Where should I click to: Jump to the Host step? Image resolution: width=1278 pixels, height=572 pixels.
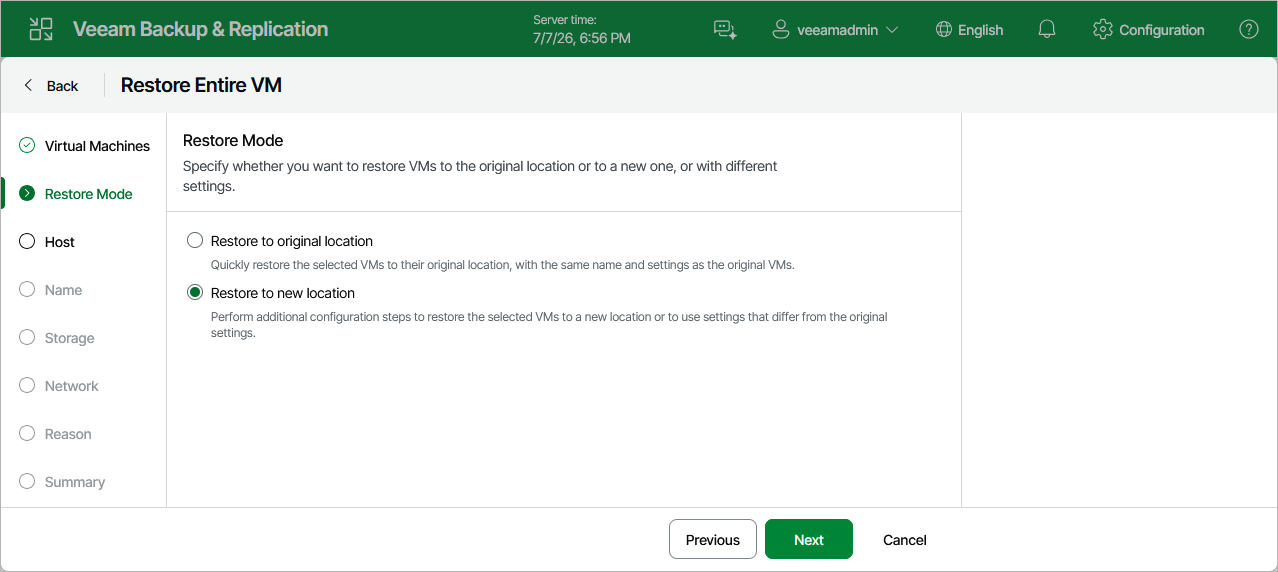coord(60,242)
